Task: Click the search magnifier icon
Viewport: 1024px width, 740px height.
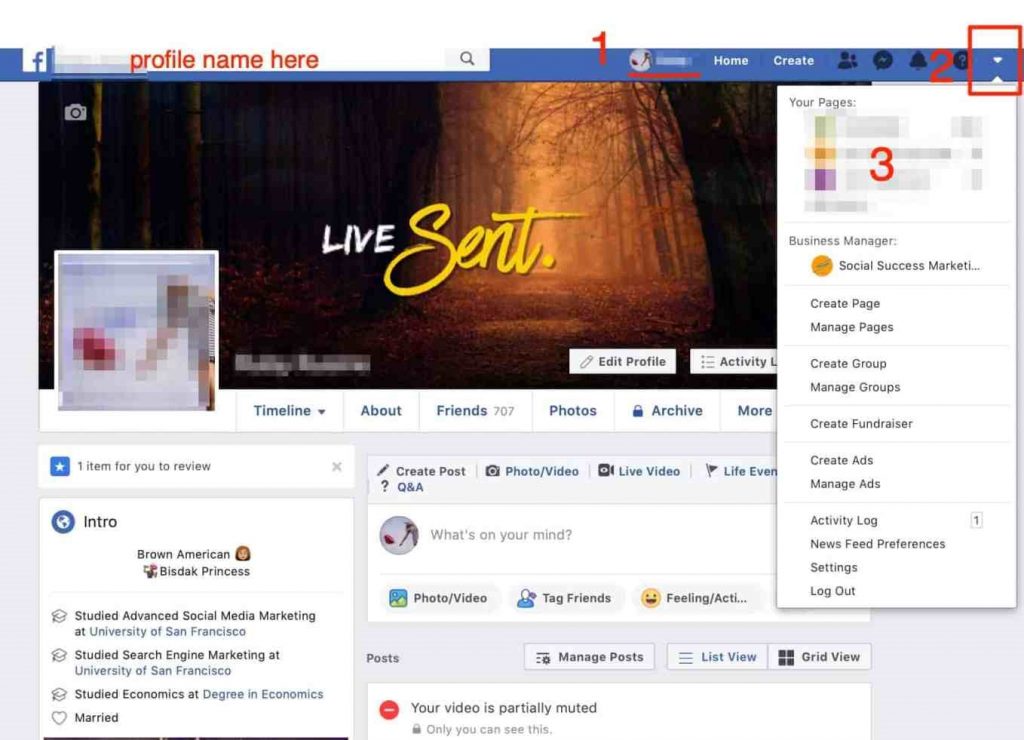Action: click(x=467, y=59)
